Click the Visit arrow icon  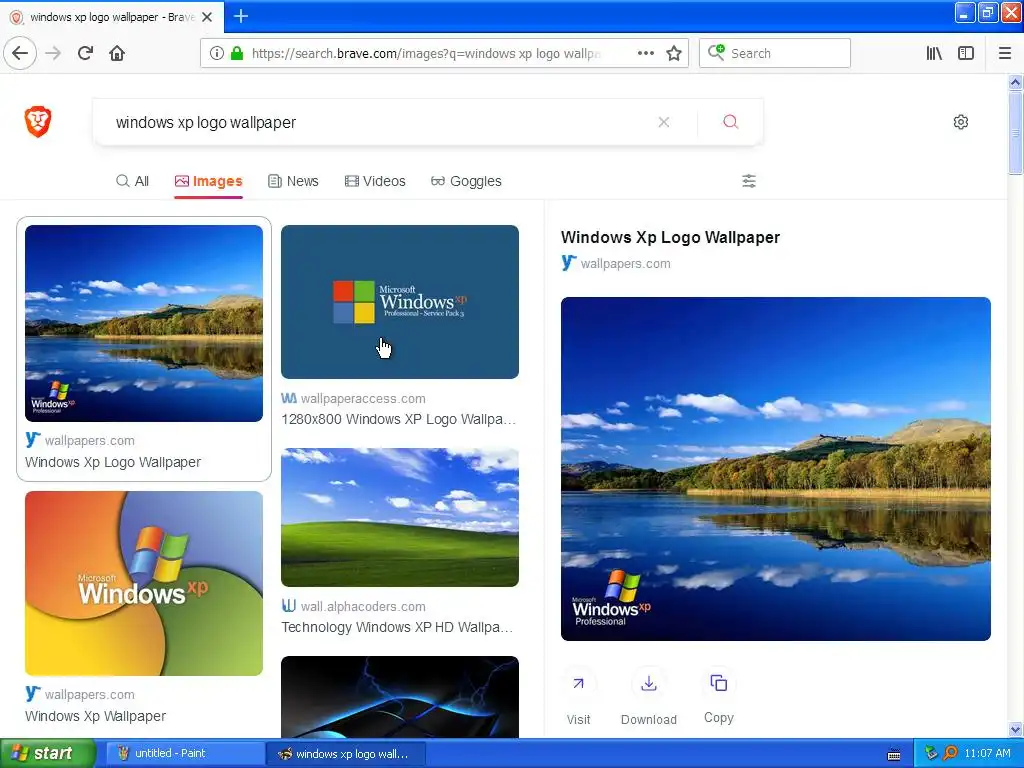click(578, 684)
